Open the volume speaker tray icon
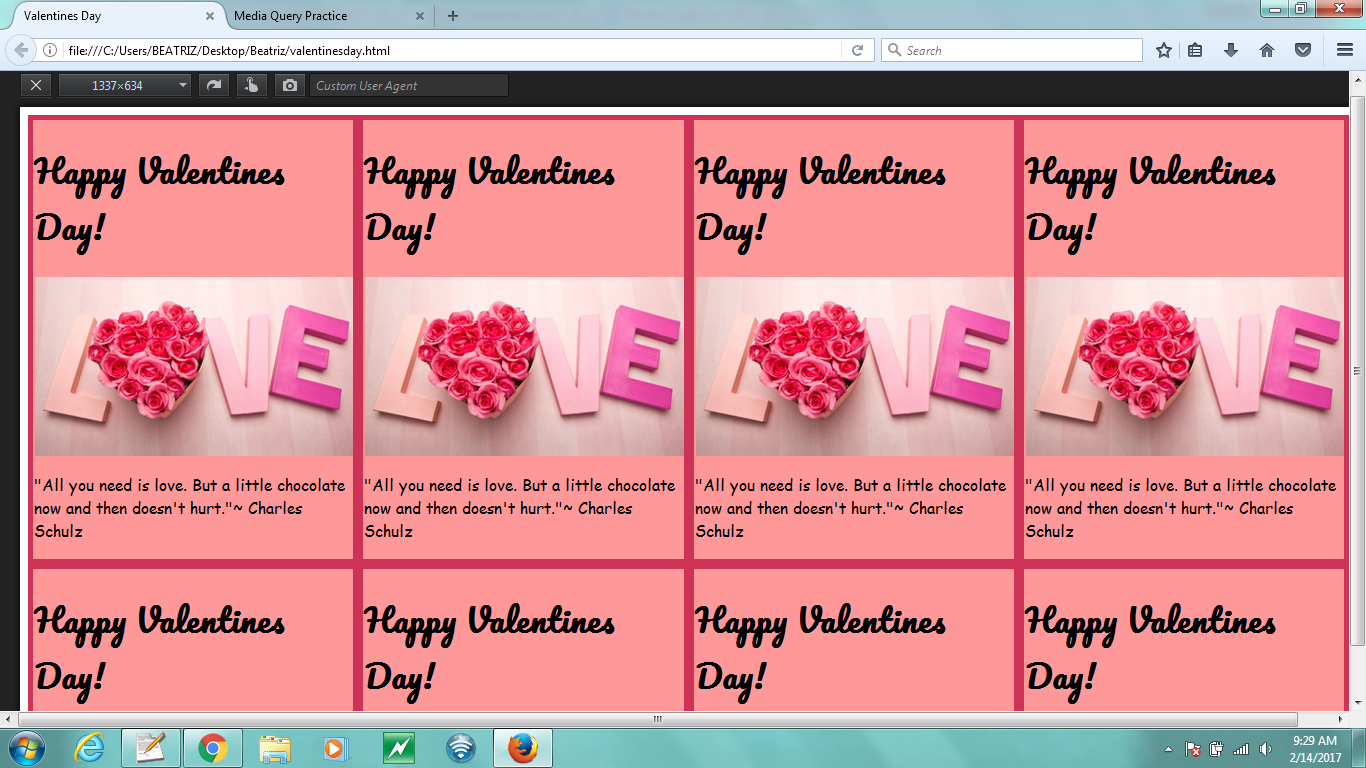The height and width of the screenshot is (768, 1366). 1265,749
